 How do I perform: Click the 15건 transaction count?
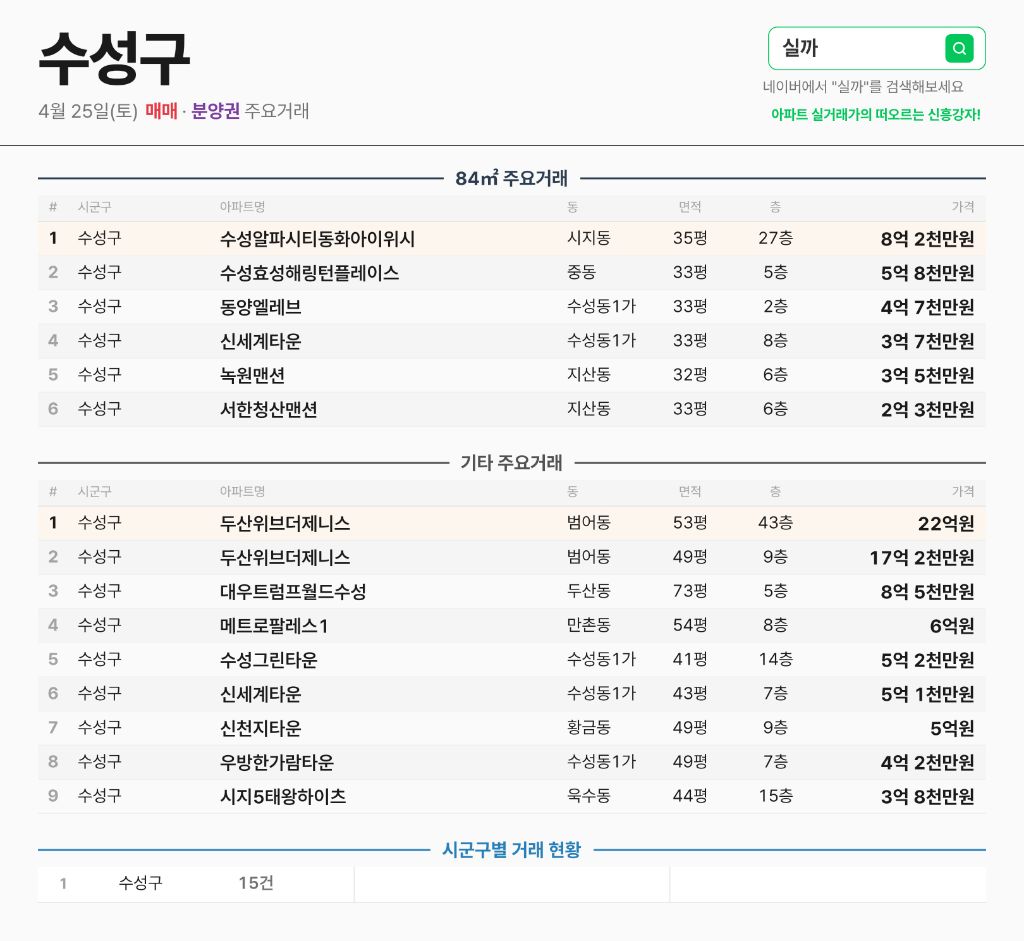pyautogui.click(x=256, y=883)
